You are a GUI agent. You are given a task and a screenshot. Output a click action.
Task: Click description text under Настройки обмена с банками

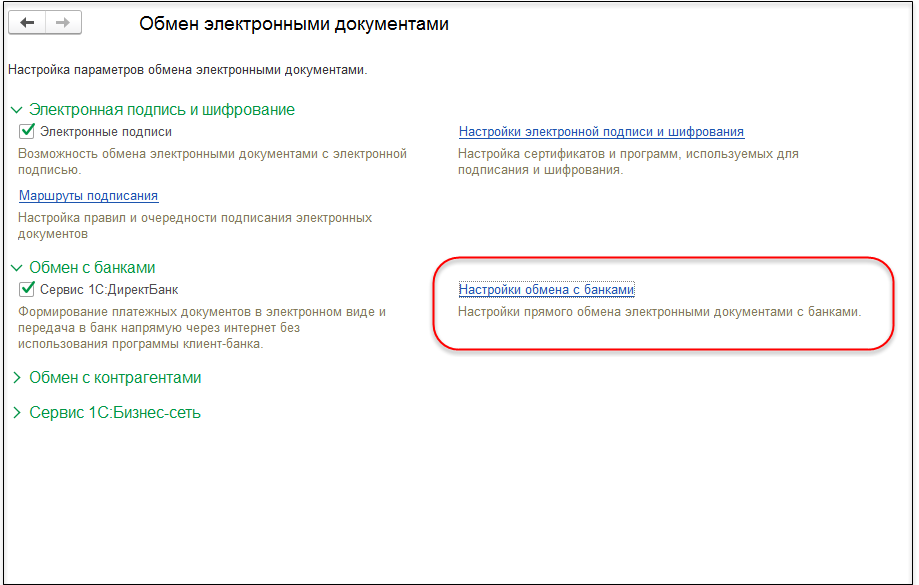[659, 312]
